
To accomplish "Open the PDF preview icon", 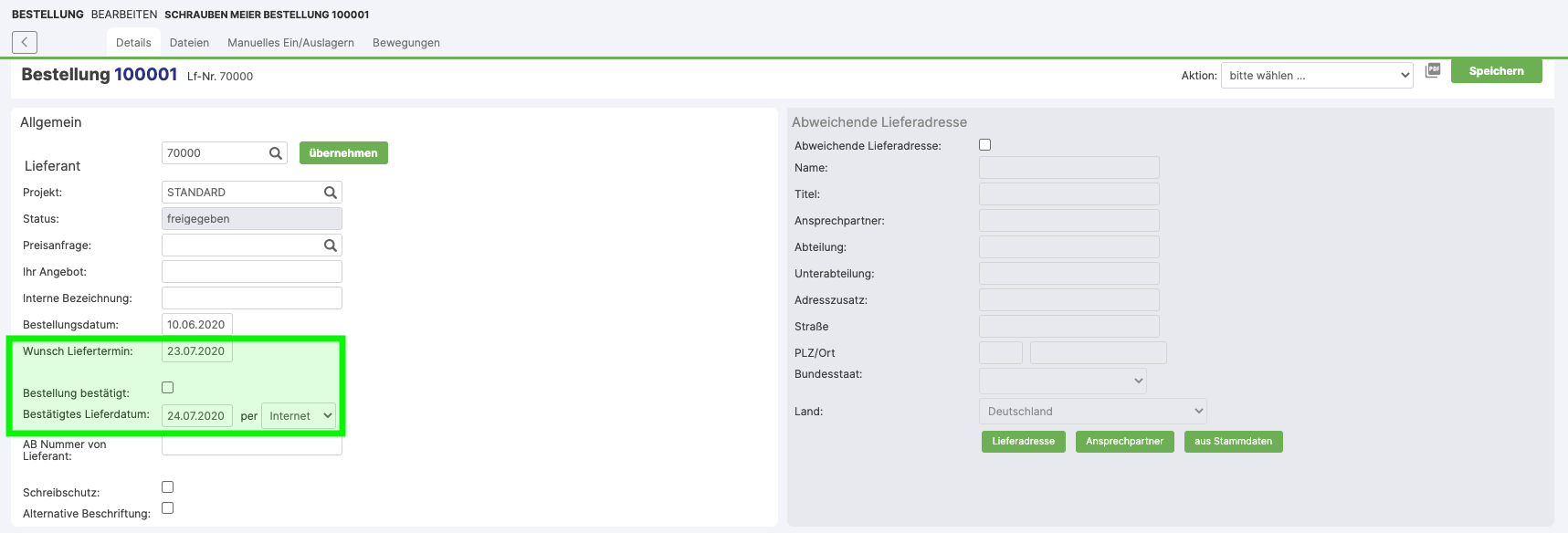I will 1432,71.
